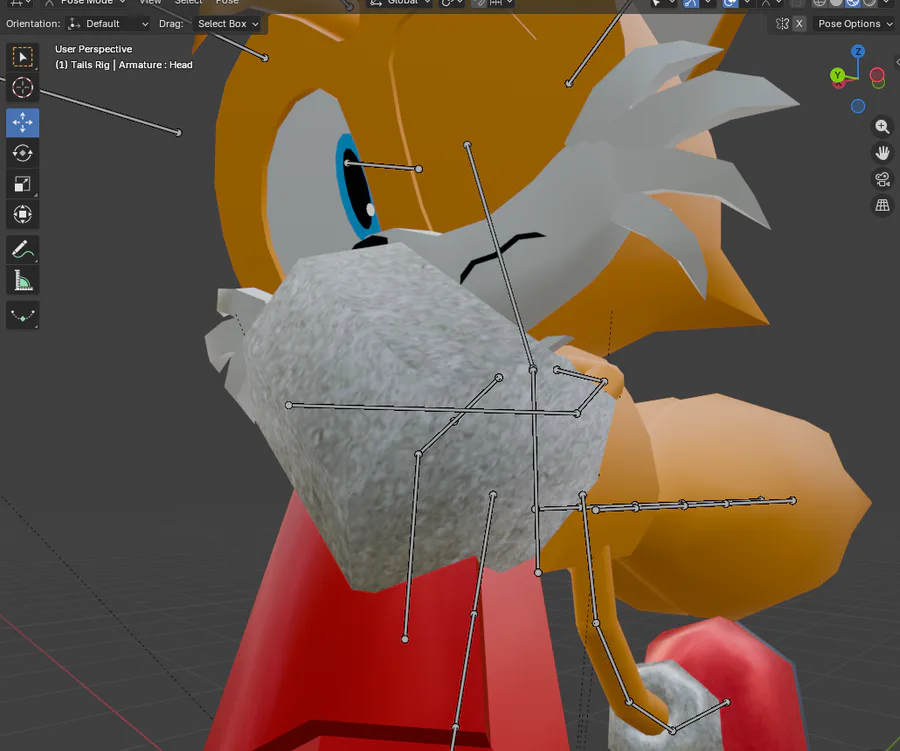The width and height of the screenshot is (900, 751).
Task: Open the Pose Mode selector
Action: point(85,3)
